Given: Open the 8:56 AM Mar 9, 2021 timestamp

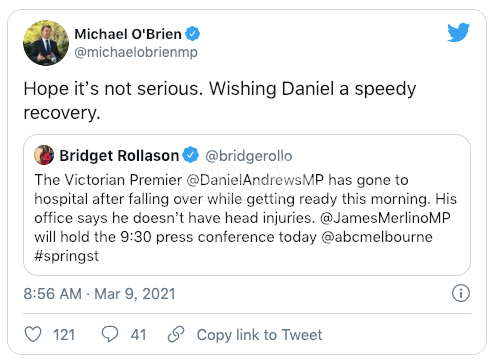Looking at the screenshot, I should pyautogui.click(x=99, y=294).
